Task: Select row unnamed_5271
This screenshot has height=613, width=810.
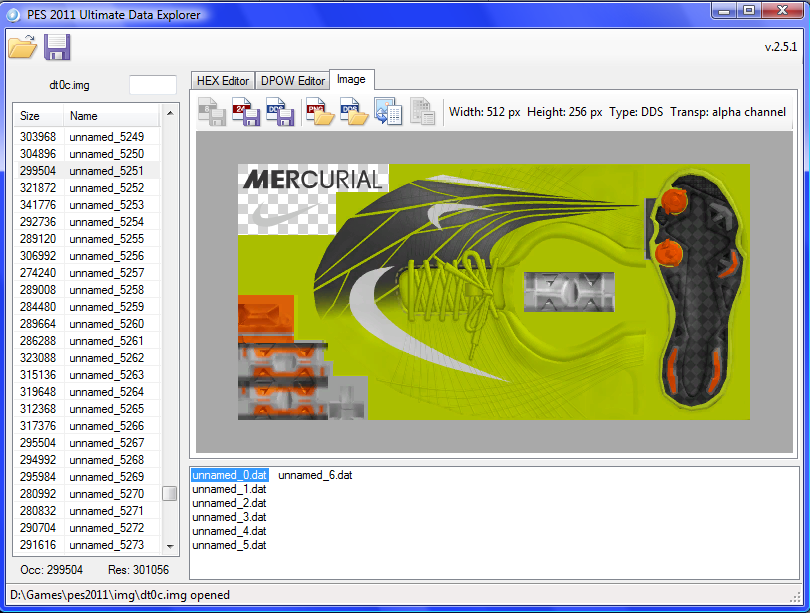Action: tap(87, 511)
